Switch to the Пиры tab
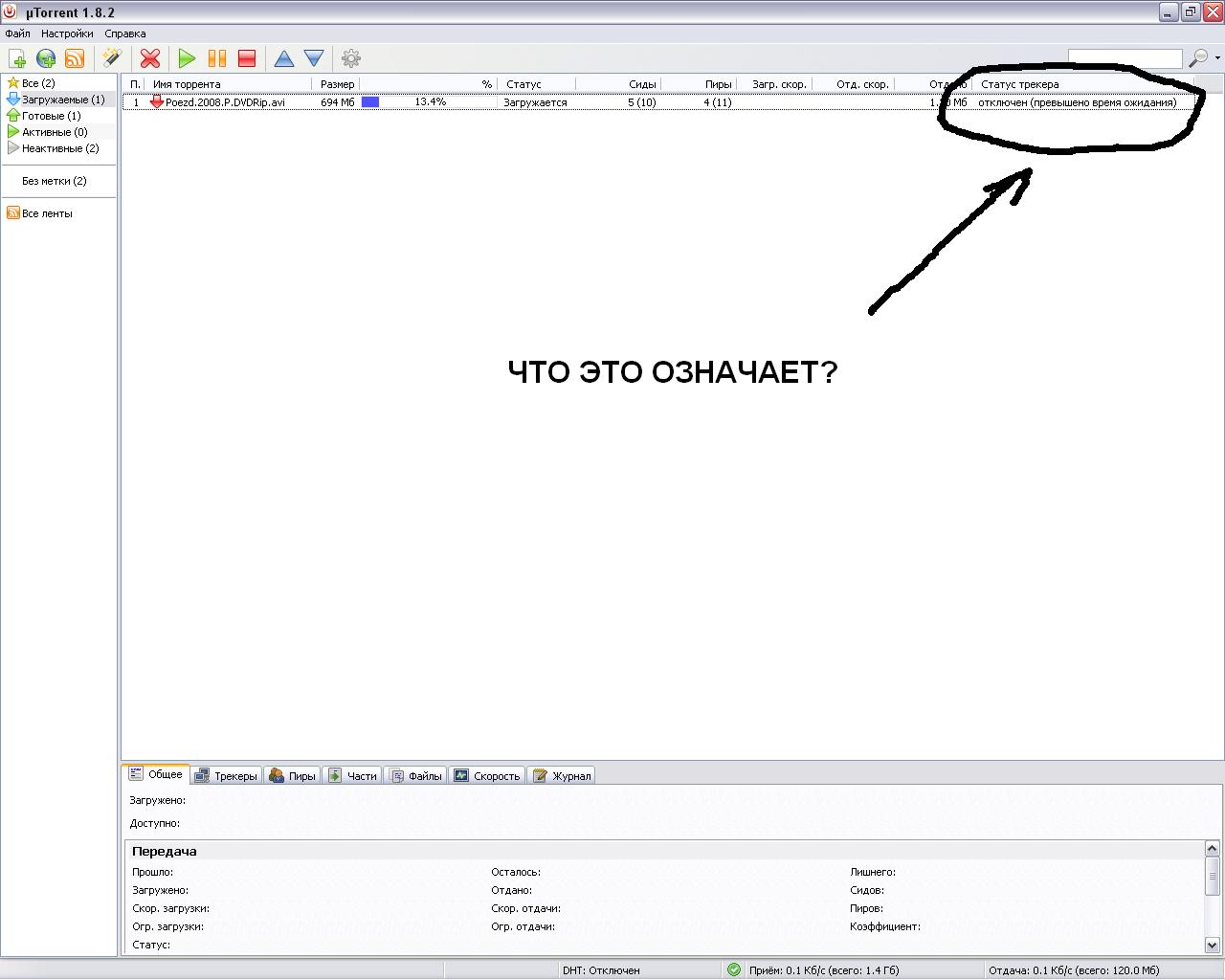Viewport: 1225px width, 980px height. (293, 776)
